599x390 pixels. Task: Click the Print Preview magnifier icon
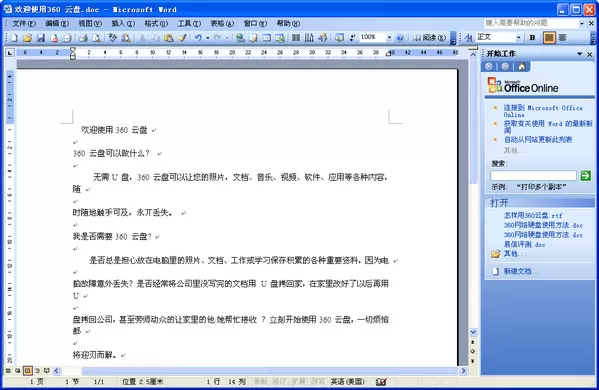(x=97, y=38)
